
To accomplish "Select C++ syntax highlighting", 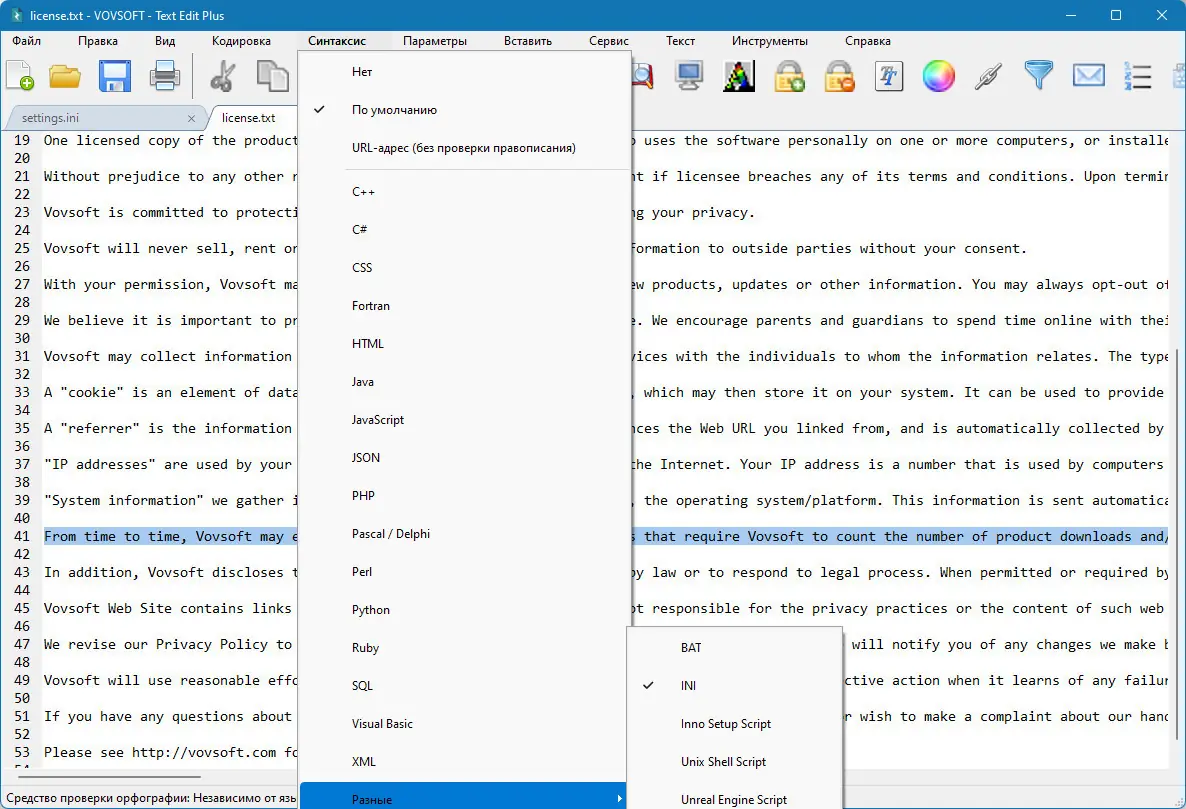I will (465, 192).
